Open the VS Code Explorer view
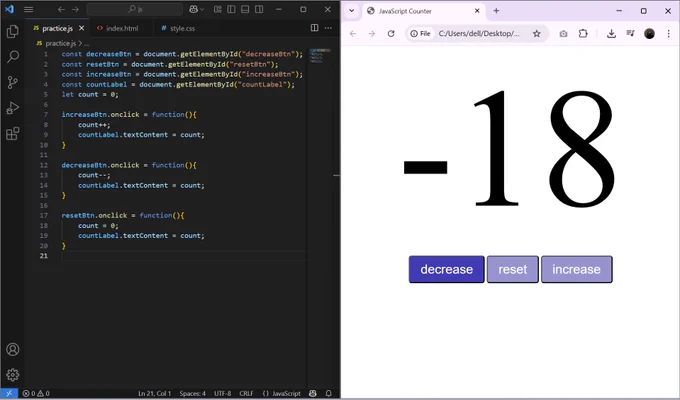The image size is (680, 400). [13, 31]
